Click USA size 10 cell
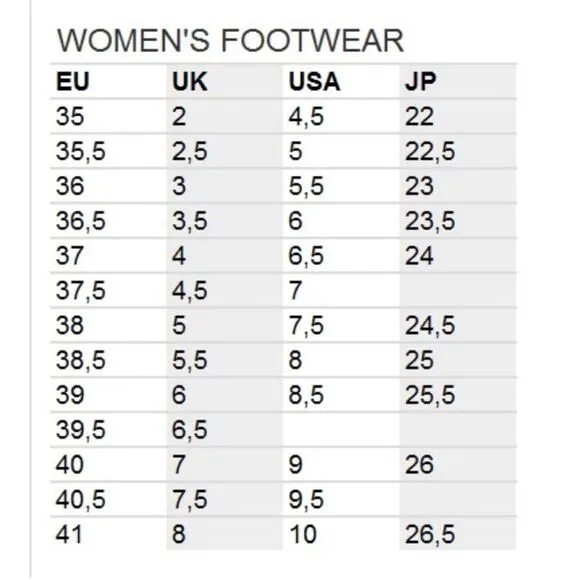 341,534
